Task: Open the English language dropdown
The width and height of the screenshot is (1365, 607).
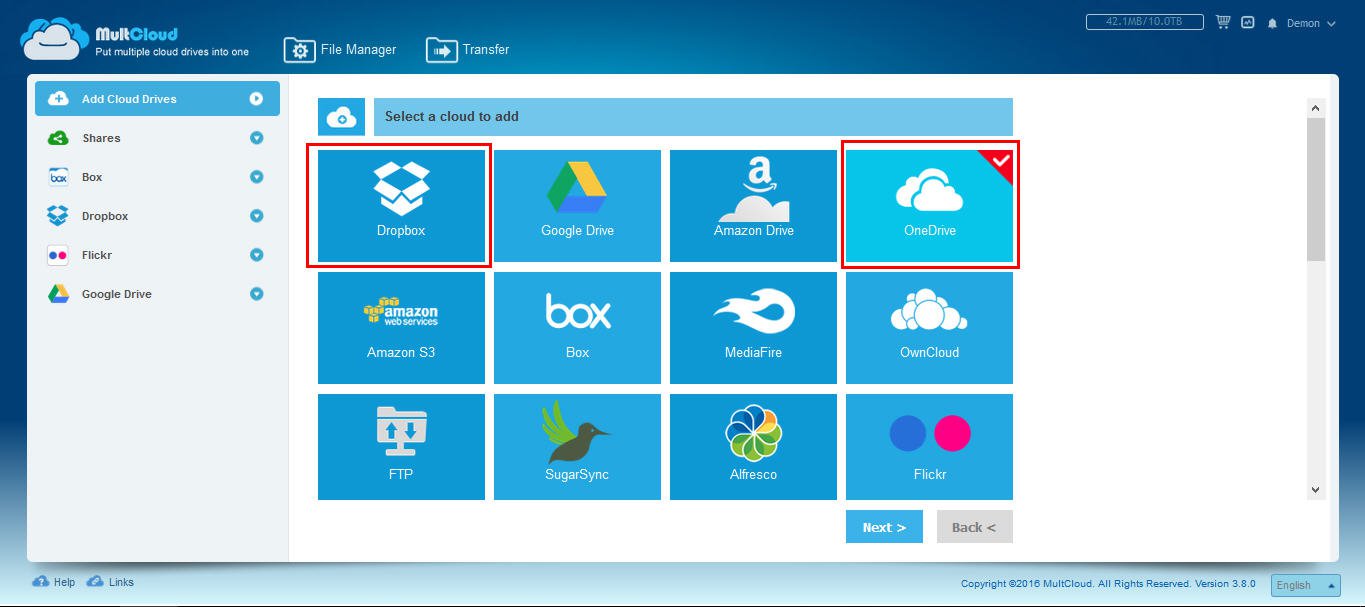Action: (x=1305, y=585)
